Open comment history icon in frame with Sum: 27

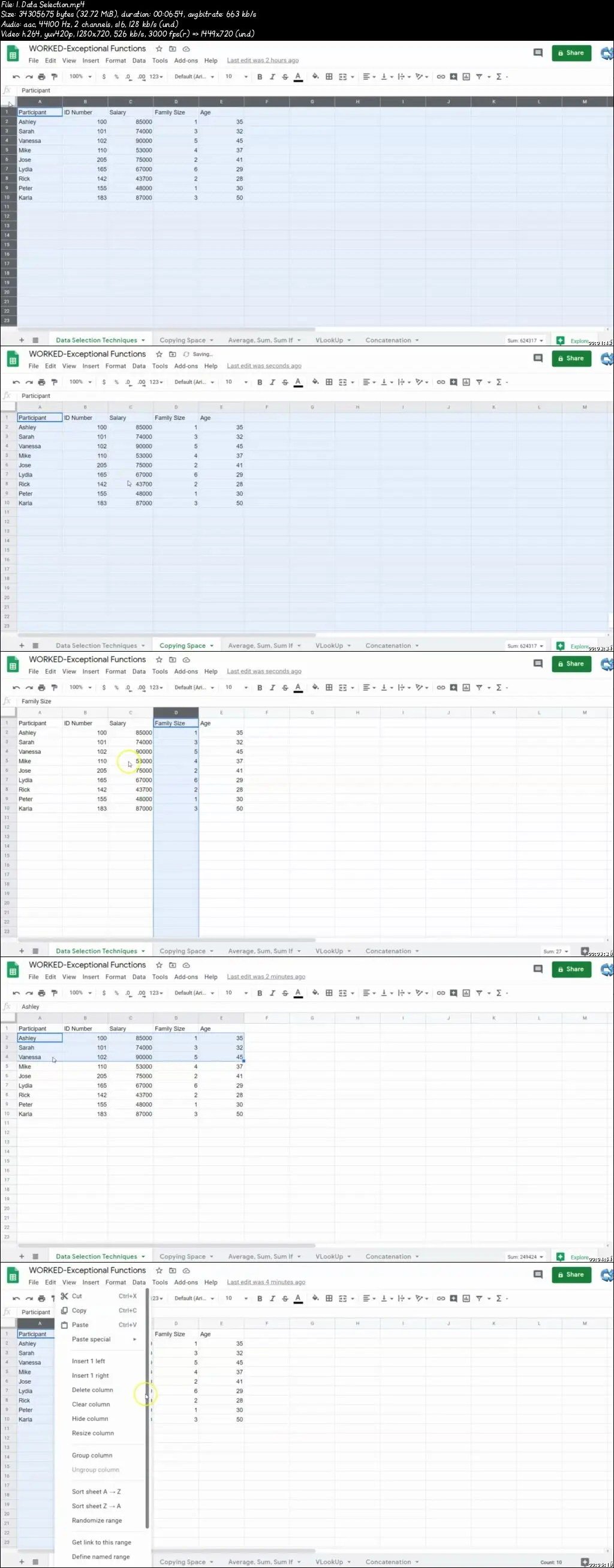tap(538, 664)
